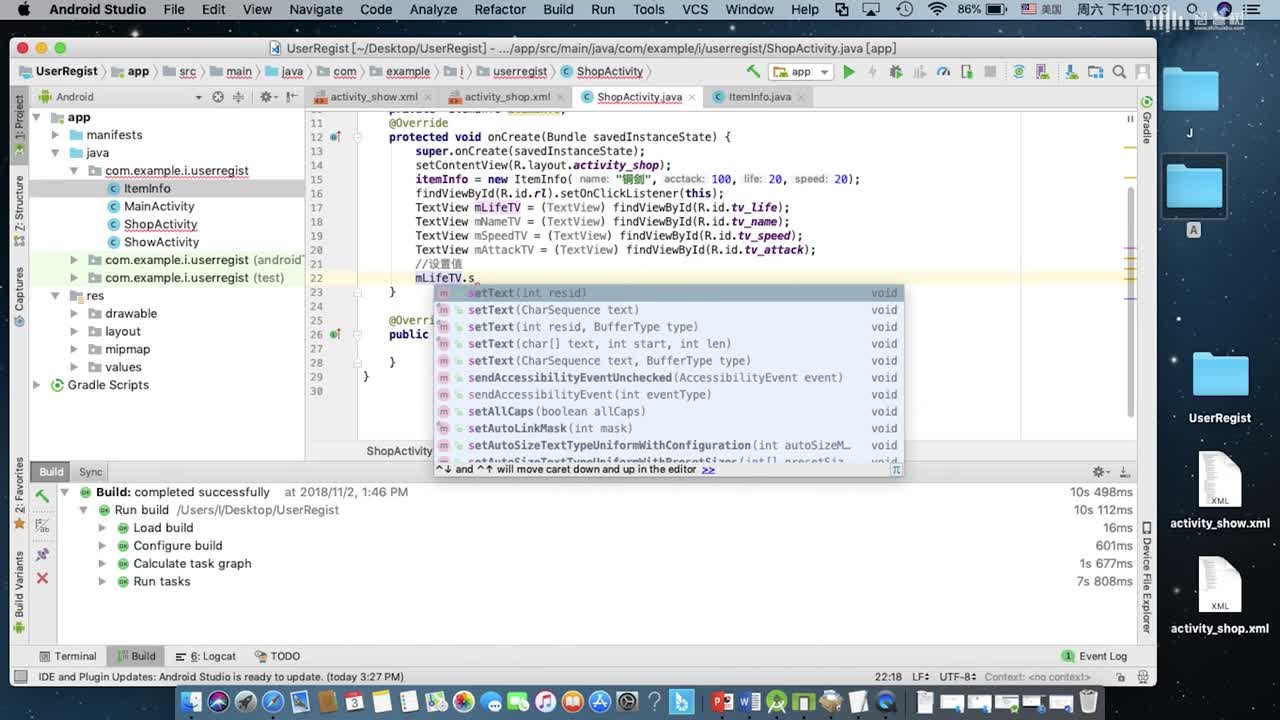Switch to the Sync tab in Build panel

(x=91, y=472)
